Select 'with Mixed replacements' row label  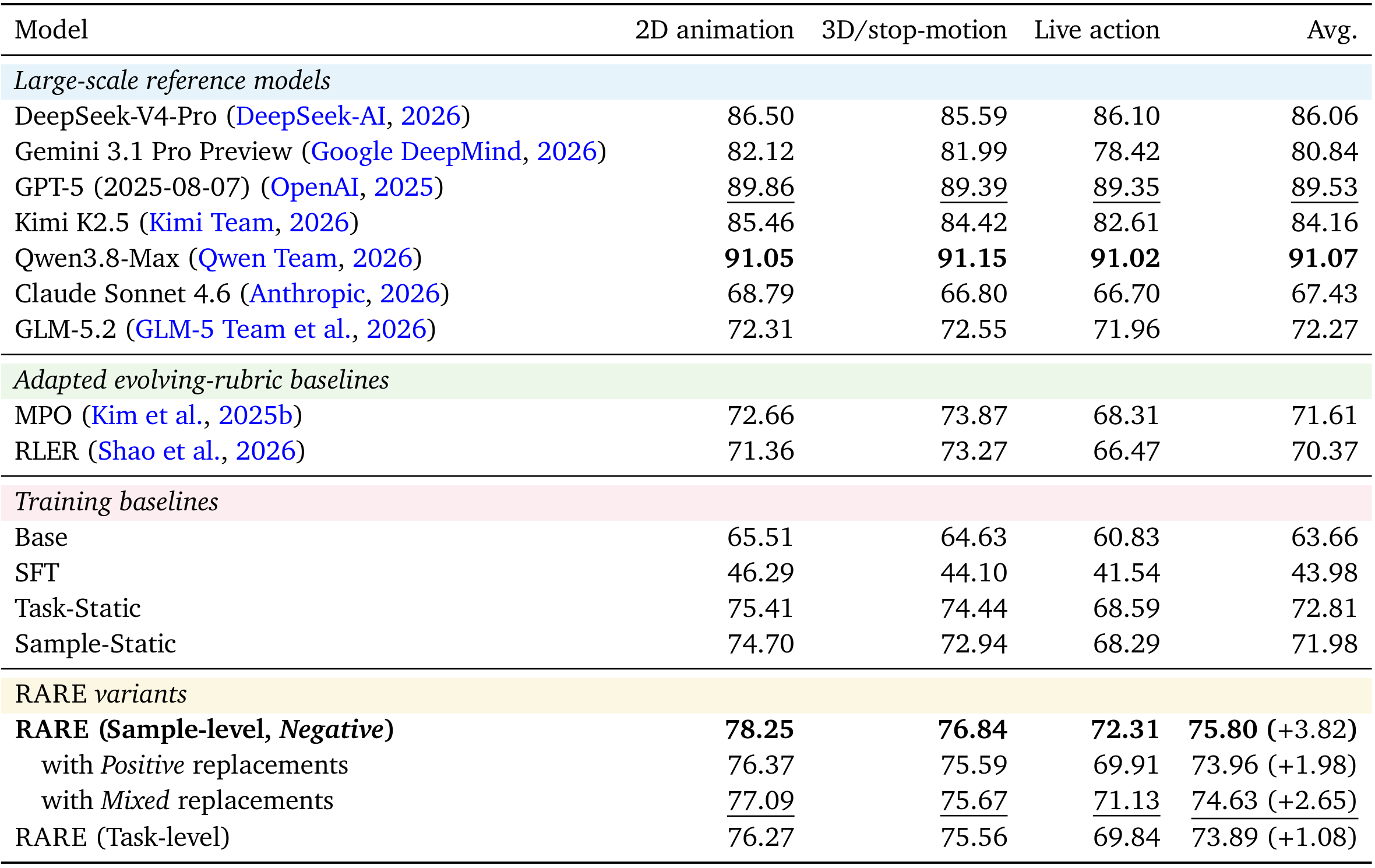tap(187, 801)
